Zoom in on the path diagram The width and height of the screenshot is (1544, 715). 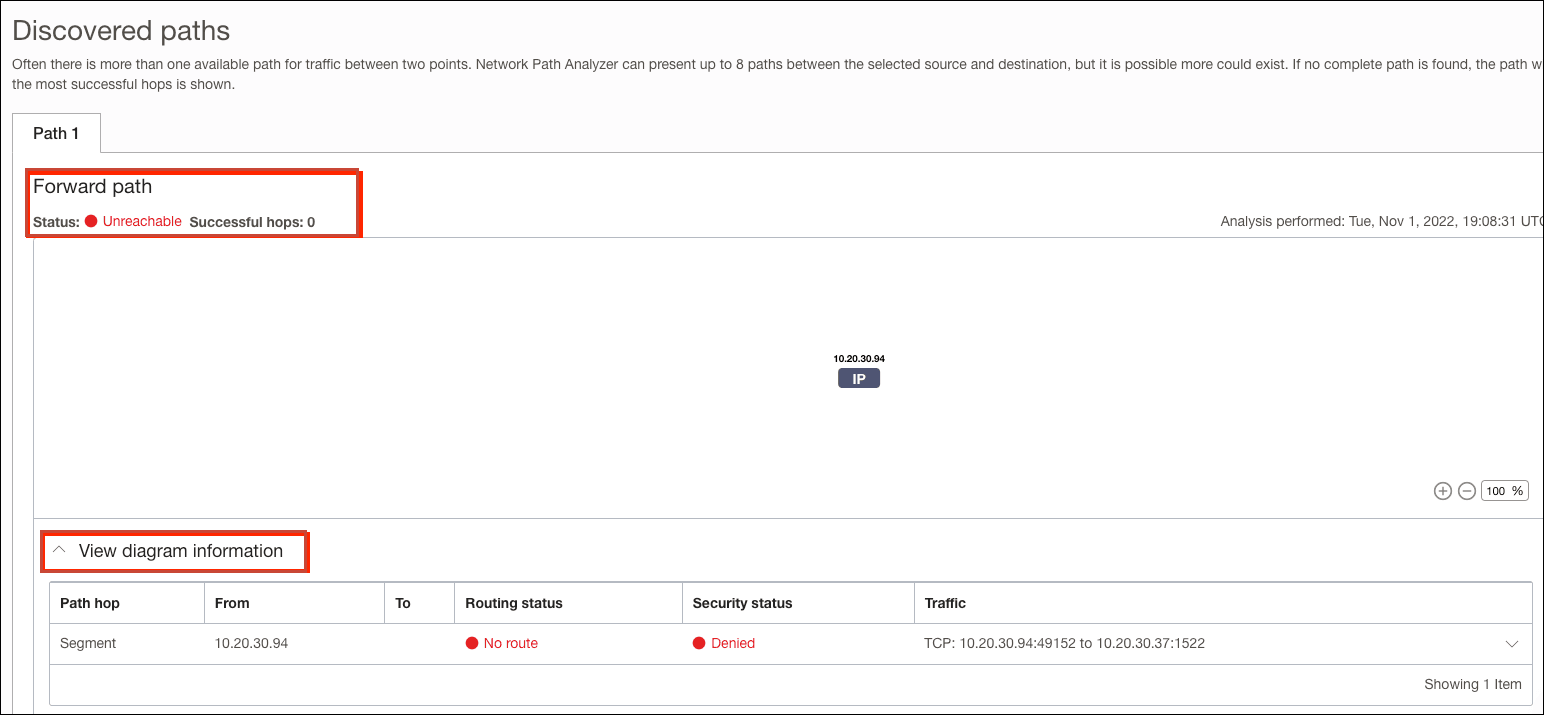[1443, 491]
